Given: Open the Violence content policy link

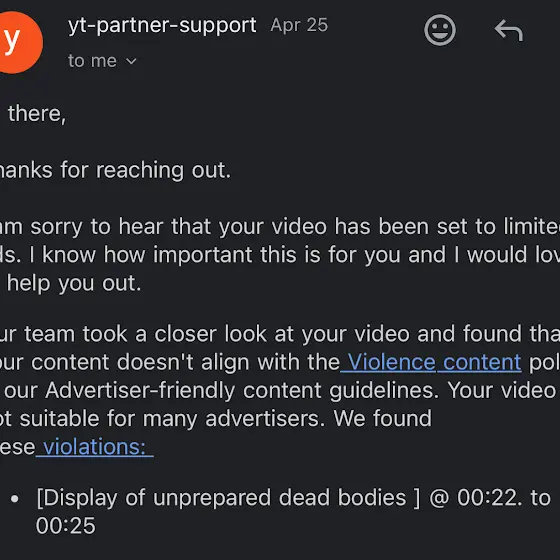Looking at the screenshot, I should [x=431, y=362].
